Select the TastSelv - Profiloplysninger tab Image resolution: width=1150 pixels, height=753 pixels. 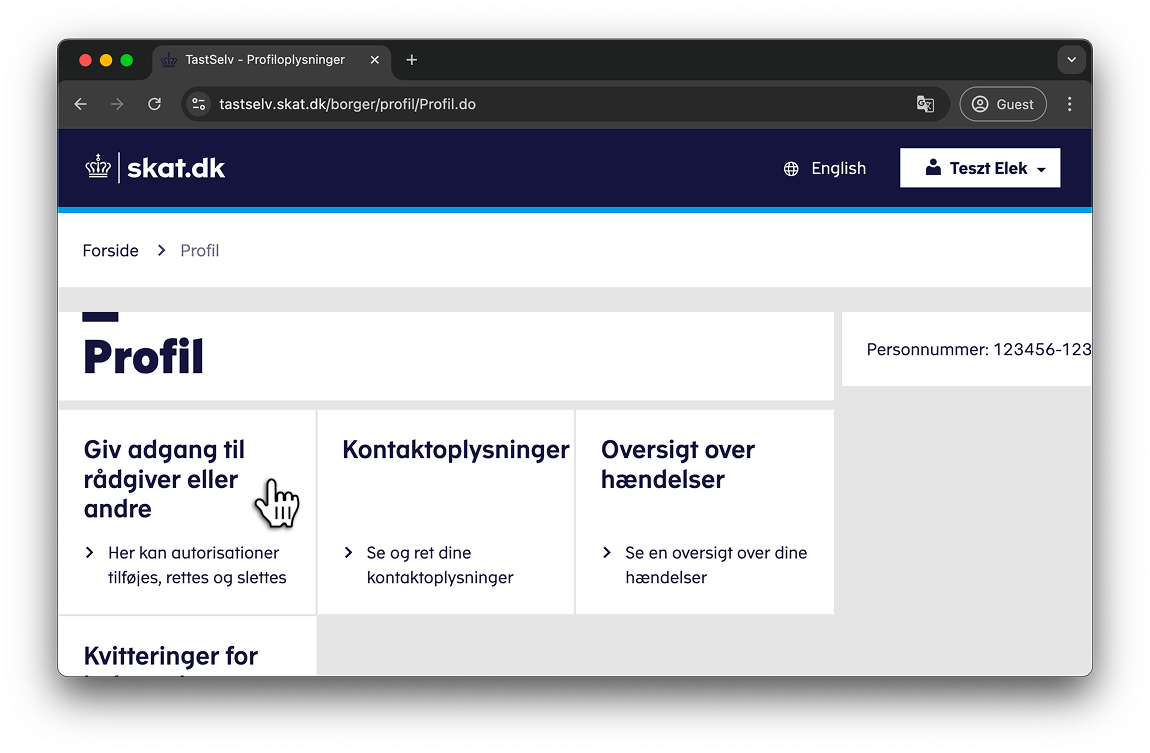click(264, 60)
